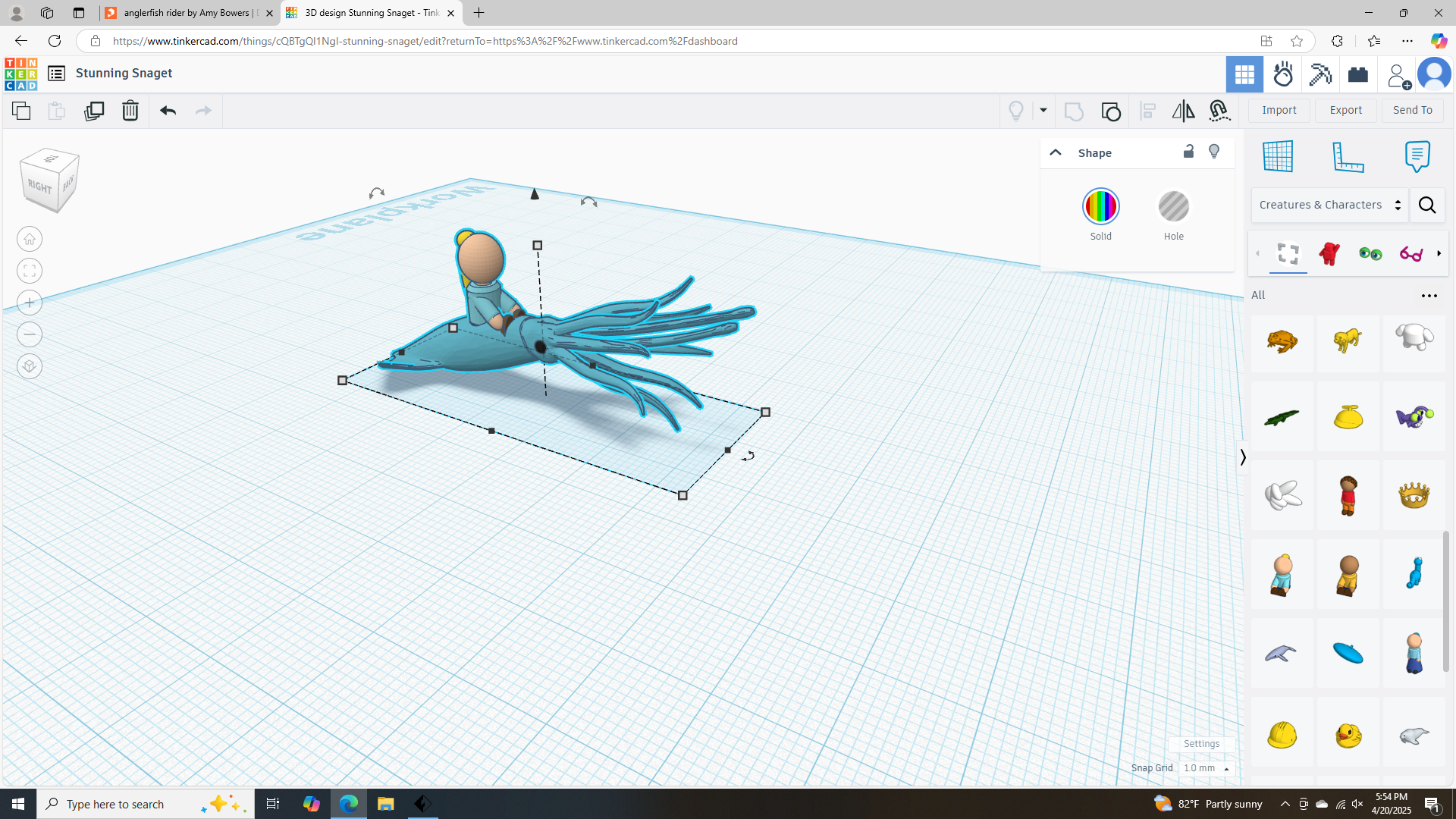This screenshot has height=819, width=1456.
Task: Click the Zoom in plus icon
Action: pyautogui.click(x=30, y=303)
